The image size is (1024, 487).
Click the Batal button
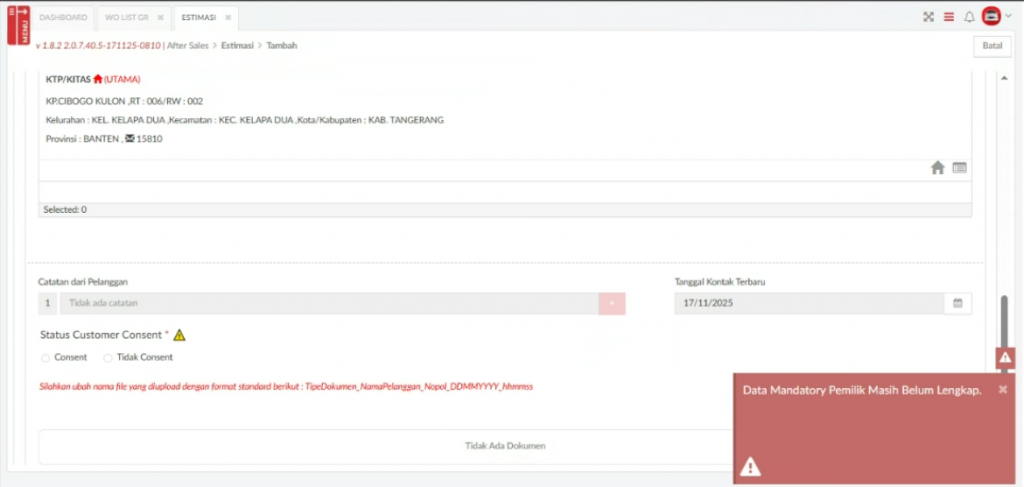pos(991,46)
